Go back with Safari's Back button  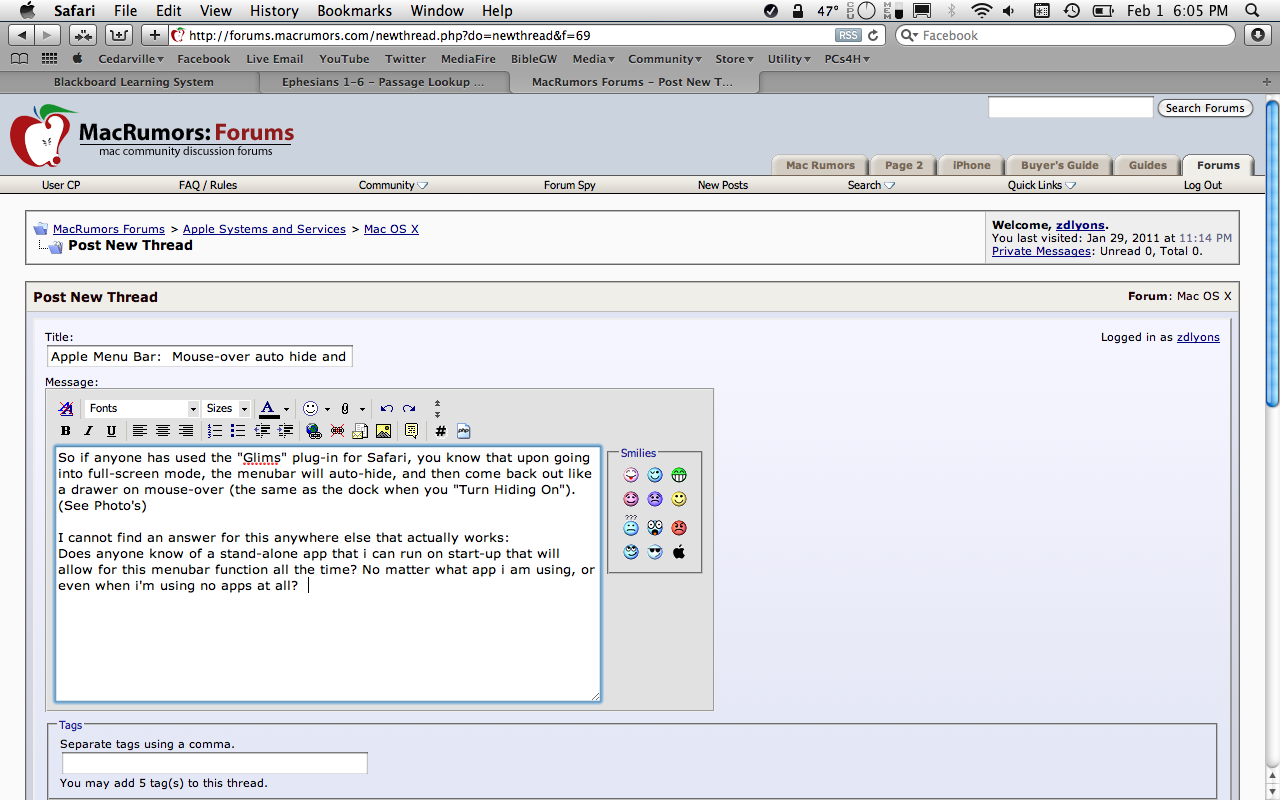point(22,35)
